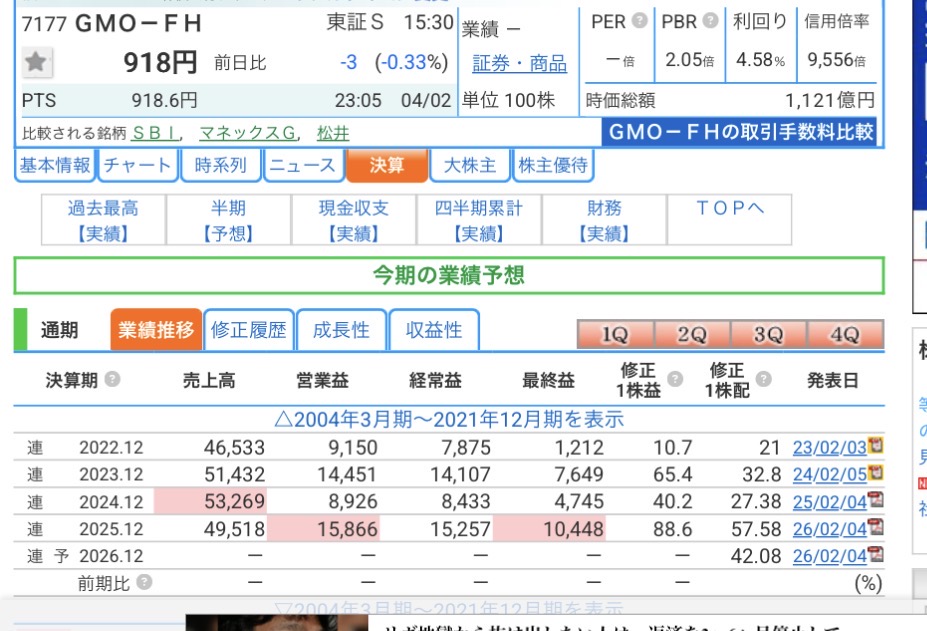This screenshot has width=927, height=631.
Task: Jump to 現金収支【実績】 section
Action: point(353,220)
